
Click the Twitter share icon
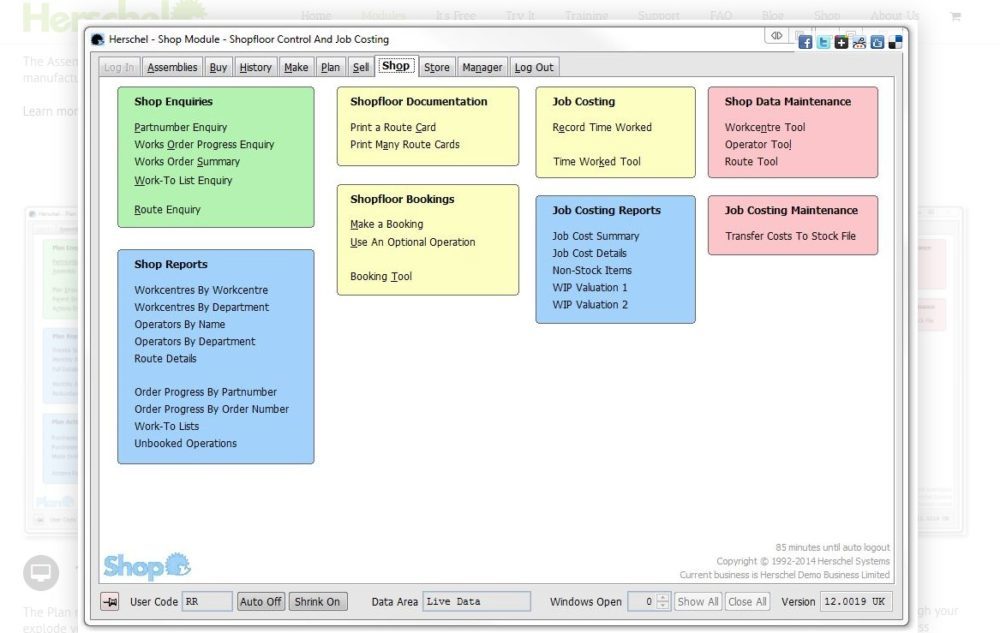click(x=823, y=42)
